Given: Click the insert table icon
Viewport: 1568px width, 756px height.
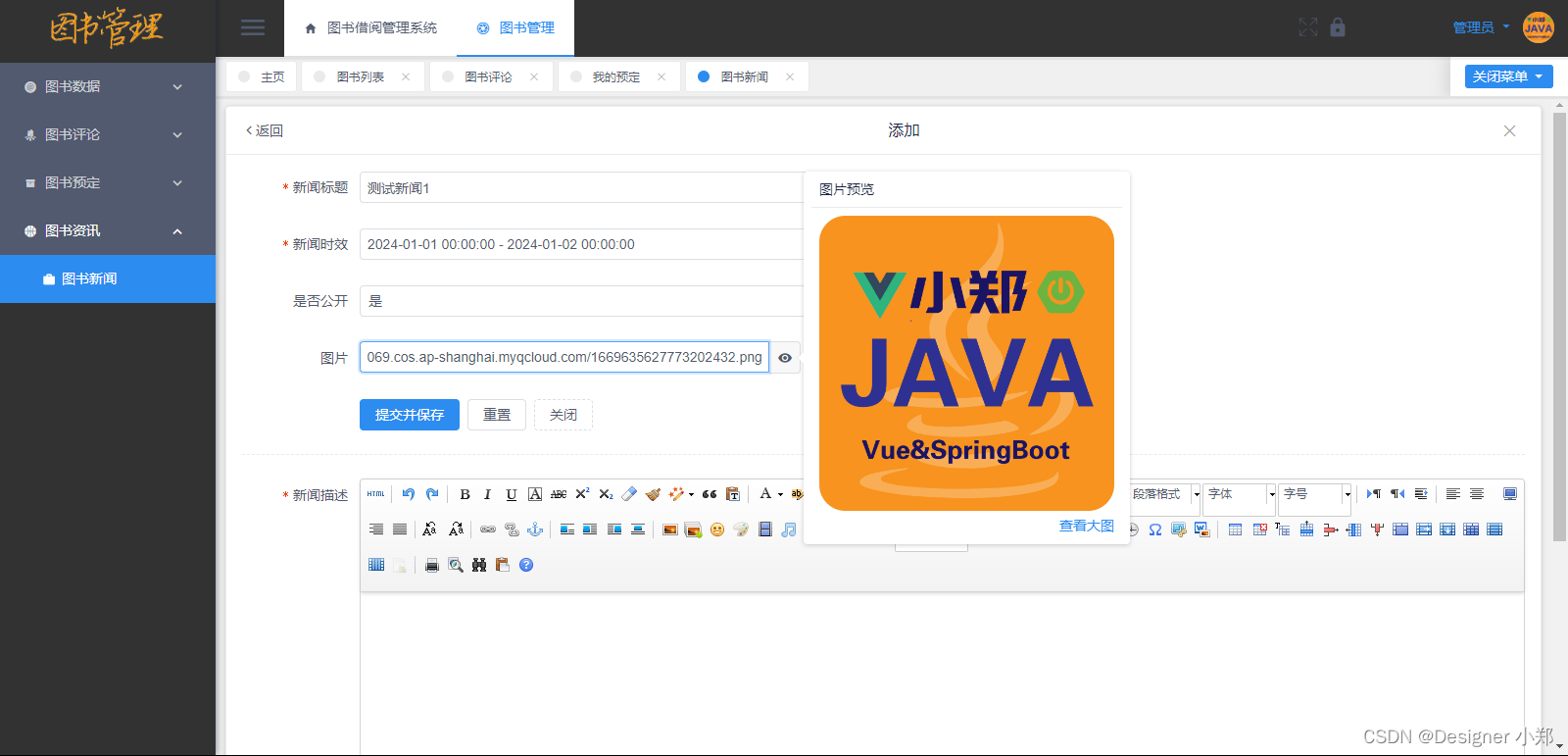Looking at the screenshot, I should pyautogui.click(x=1235, y=529).
